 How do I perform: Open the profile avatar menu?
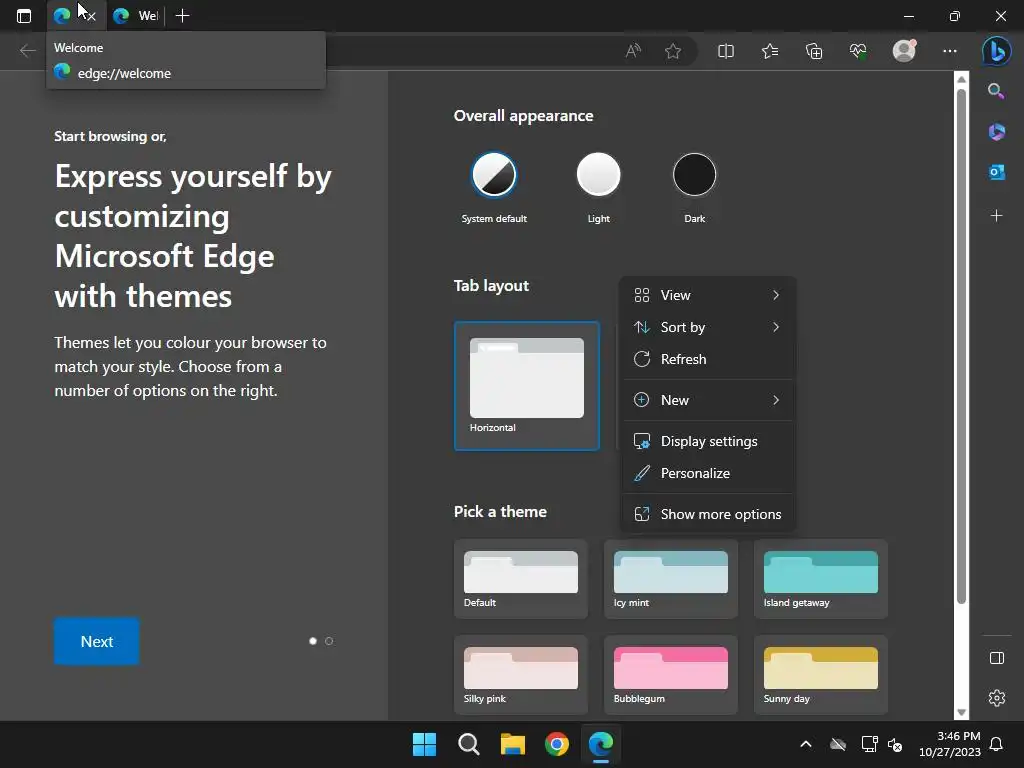[x=904, y=50]
